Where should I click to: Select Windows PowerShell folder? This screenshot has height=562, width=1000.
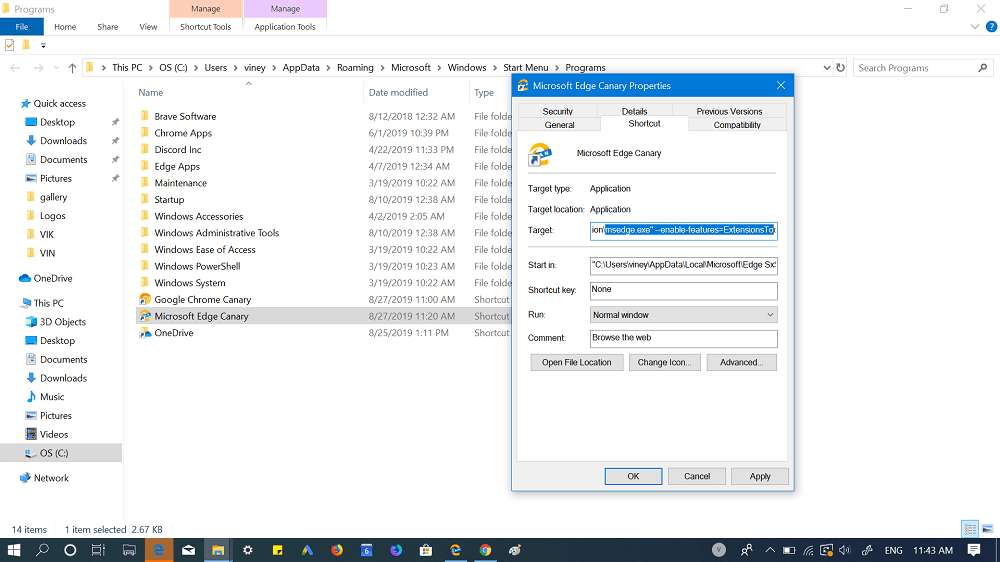197,266
